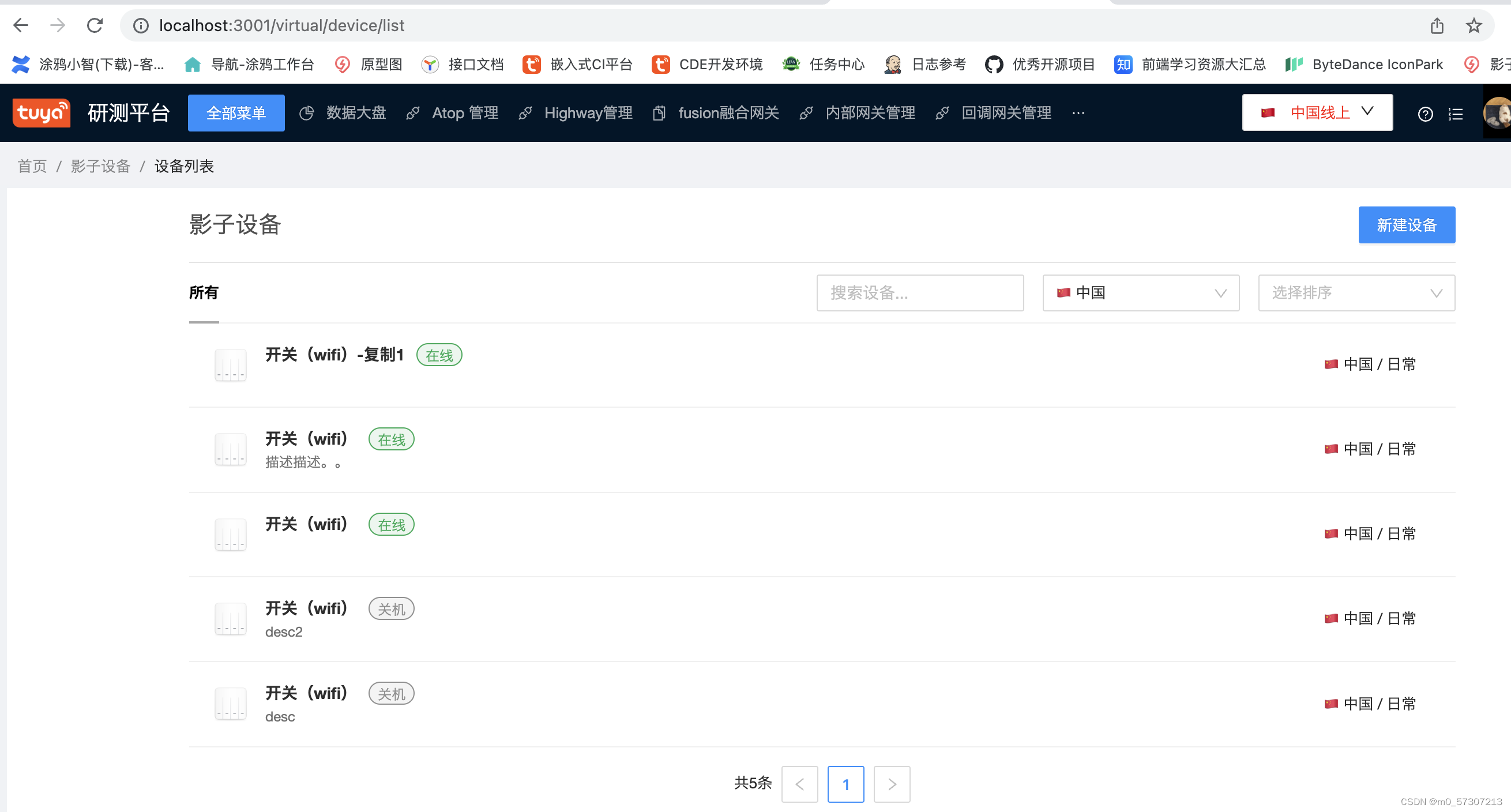This screenshot has height=812, width=1511.
Task: Click the 搜索设备 search input field
Action: coord(922,293)
